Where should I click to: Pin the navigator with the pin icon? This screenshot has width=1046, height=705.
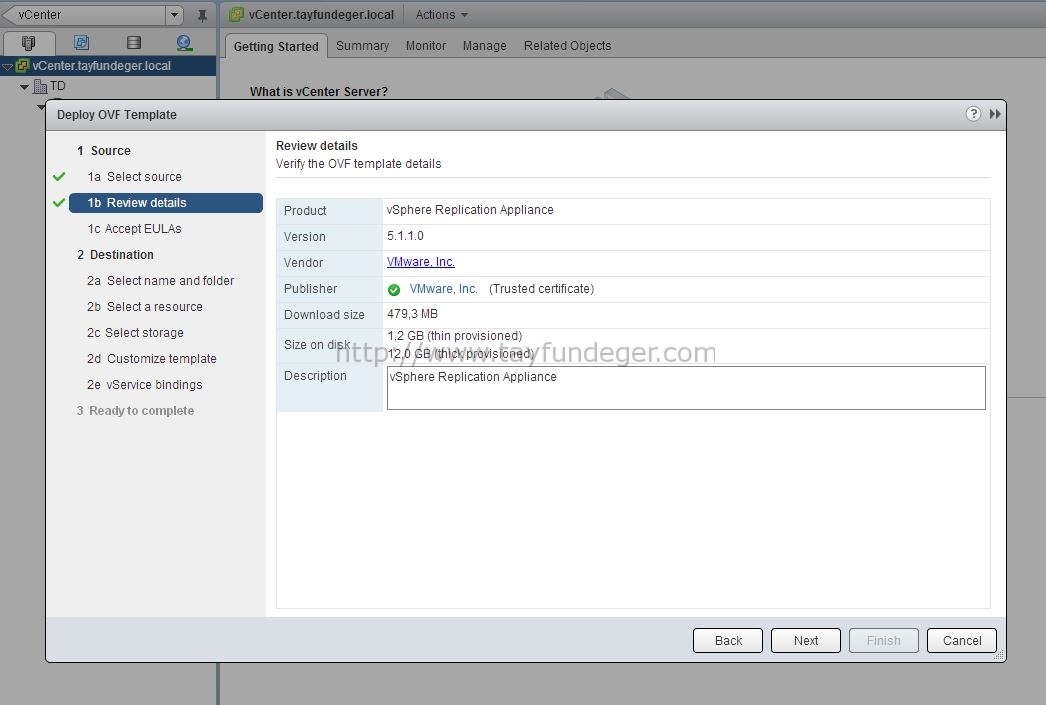[x=202, y=15]
